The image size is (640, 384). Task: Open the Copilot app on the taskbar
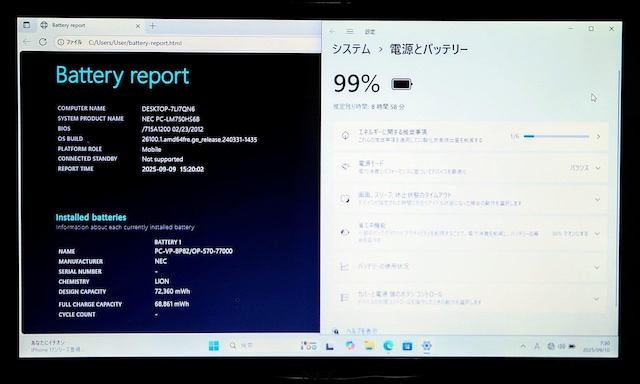click(x=350, y=346)
